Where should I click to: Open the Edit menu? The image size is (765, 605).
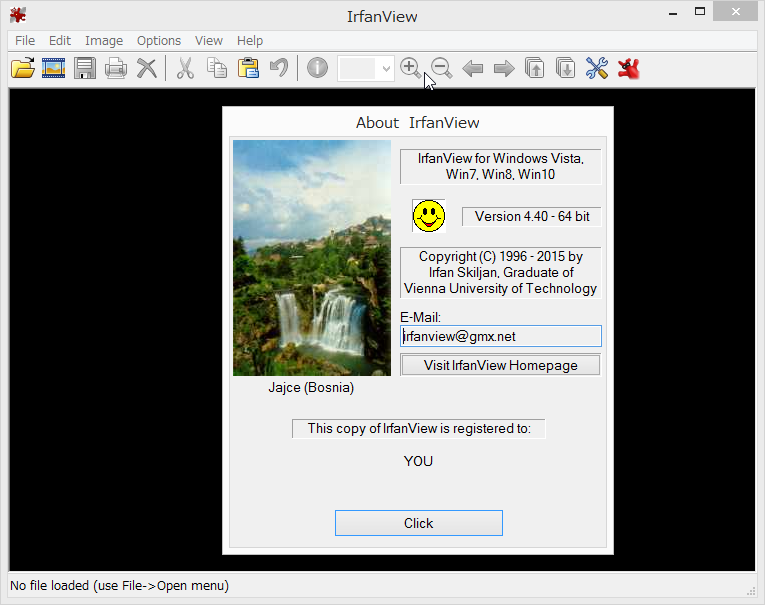click(x=60, y=40)
